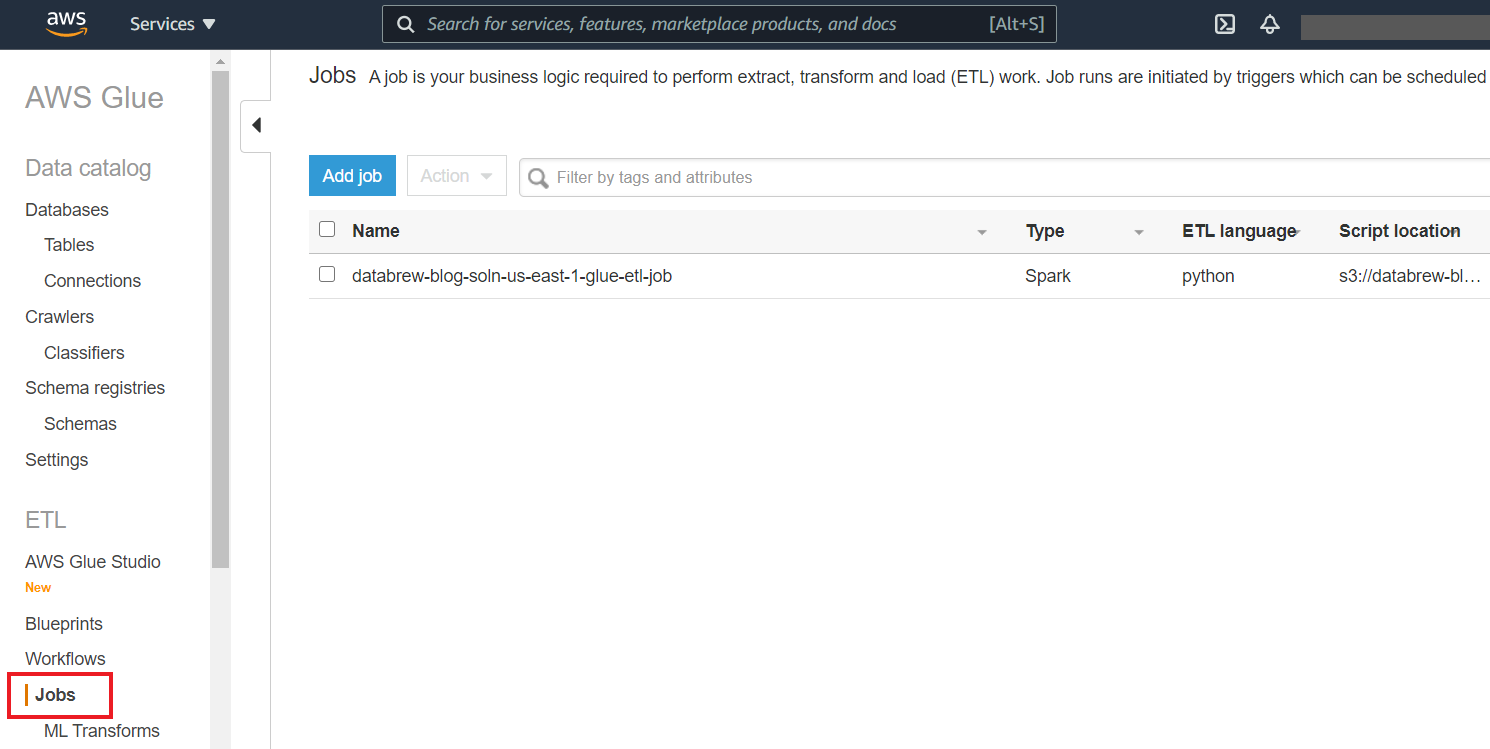Go to Schema registries

click(95, 388)
